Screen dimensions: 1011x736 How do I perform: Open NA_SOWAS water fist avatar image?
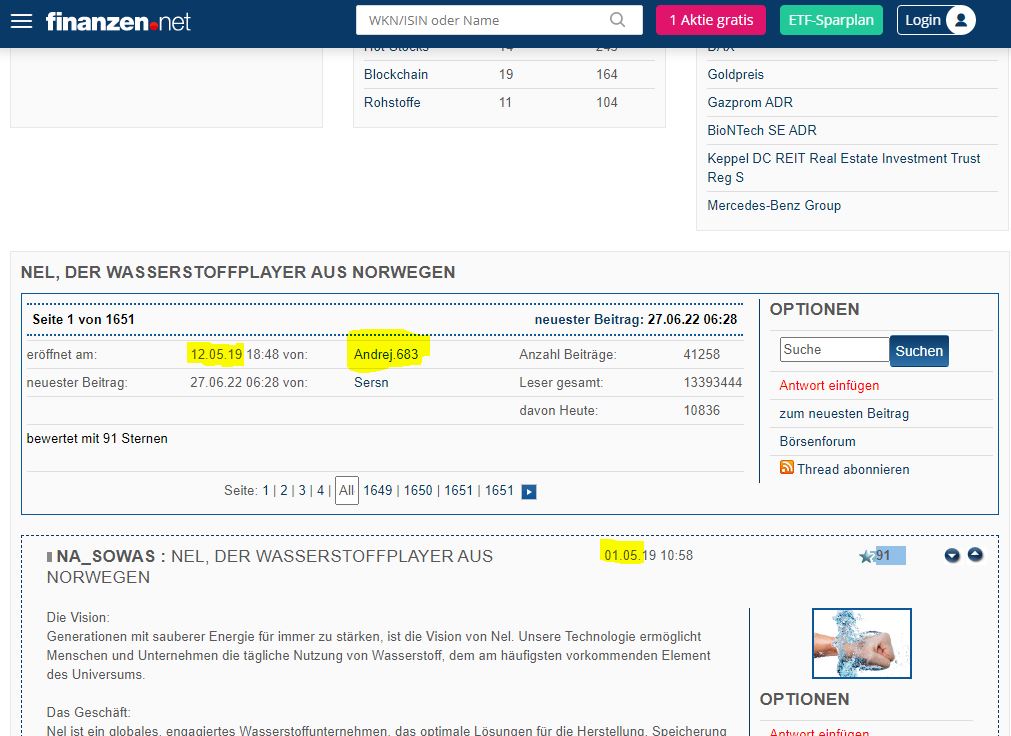coord(861,643)
